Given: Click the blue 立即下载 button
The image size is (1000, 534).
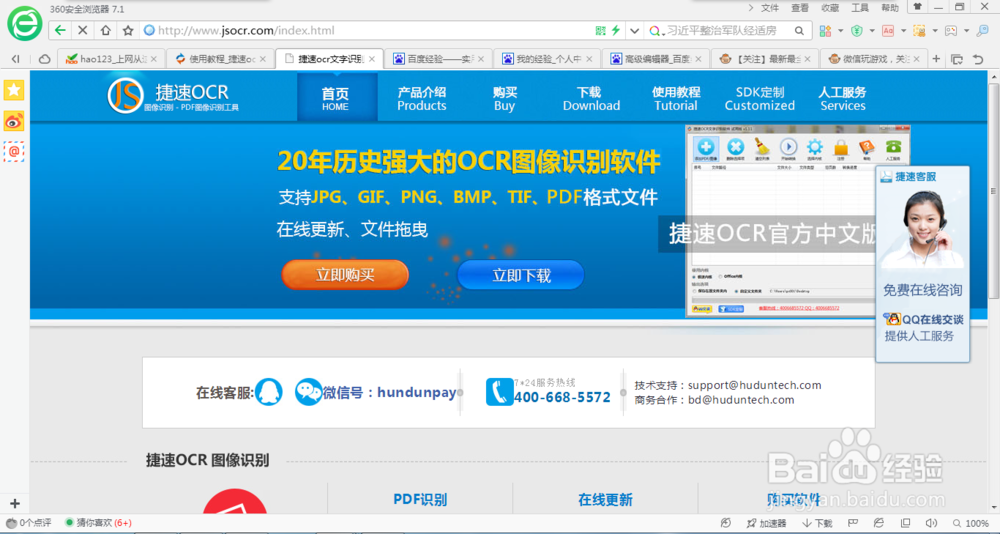Looking at the screenshot, I should click(521, 276).
